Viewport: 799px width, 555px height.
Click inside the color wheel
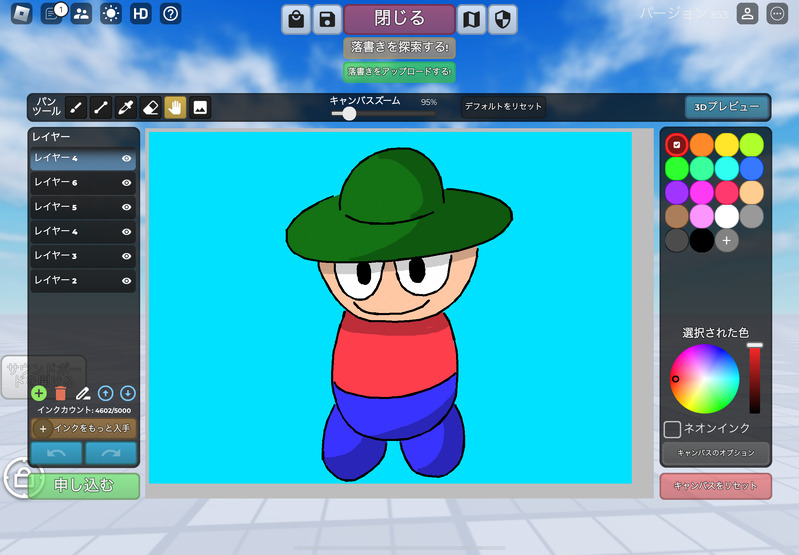(705, 379)
